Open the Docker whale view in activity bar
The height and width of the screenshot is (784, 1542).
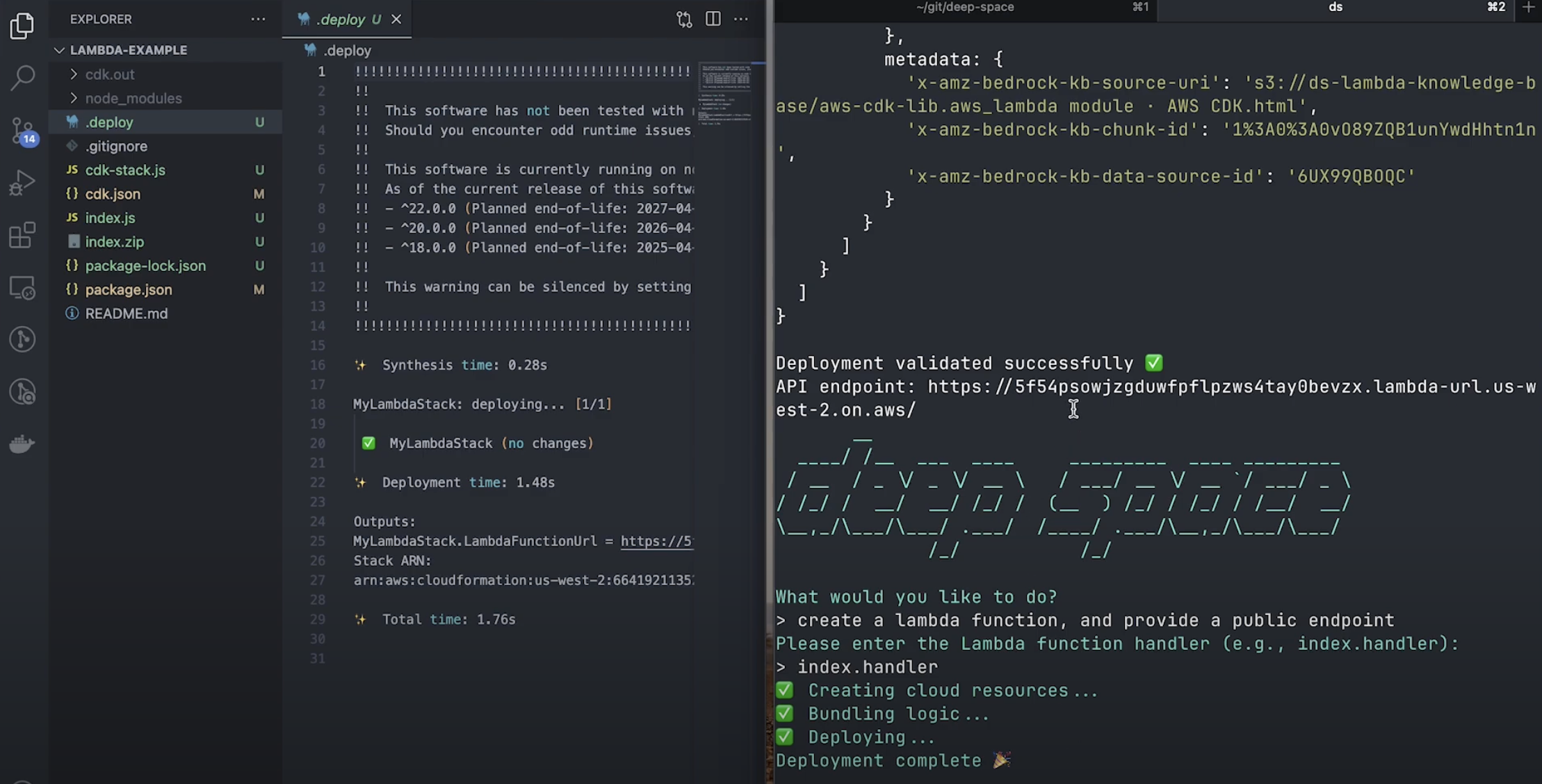[x=22, y=443]
